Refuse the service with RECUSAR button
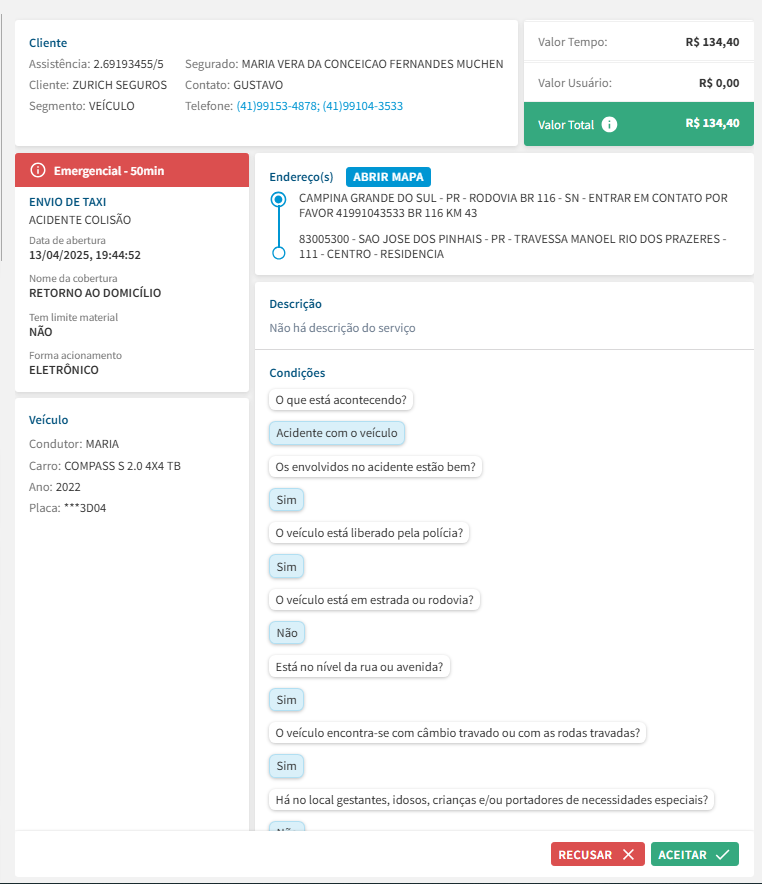Viewport: 762px width, 884px height. click(596, 855)
